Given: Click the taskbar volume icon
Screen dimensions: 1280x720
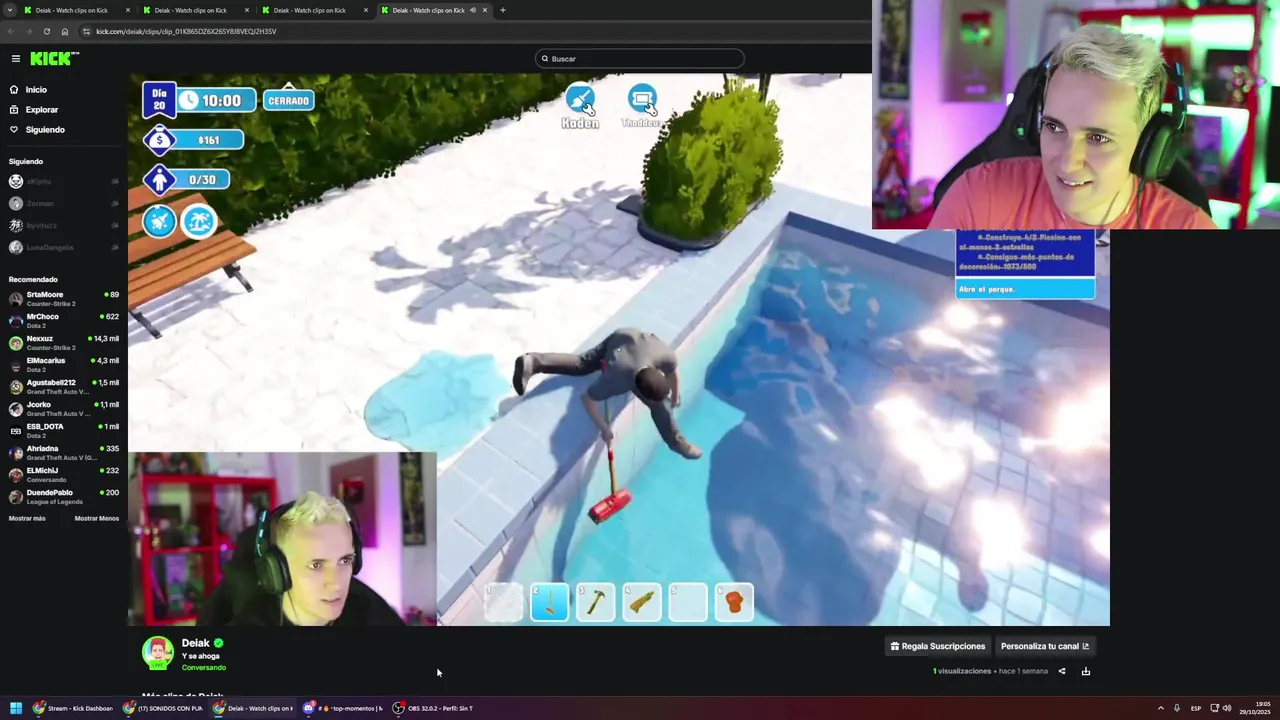Looking at the screenshot, I should [1227, 708].
